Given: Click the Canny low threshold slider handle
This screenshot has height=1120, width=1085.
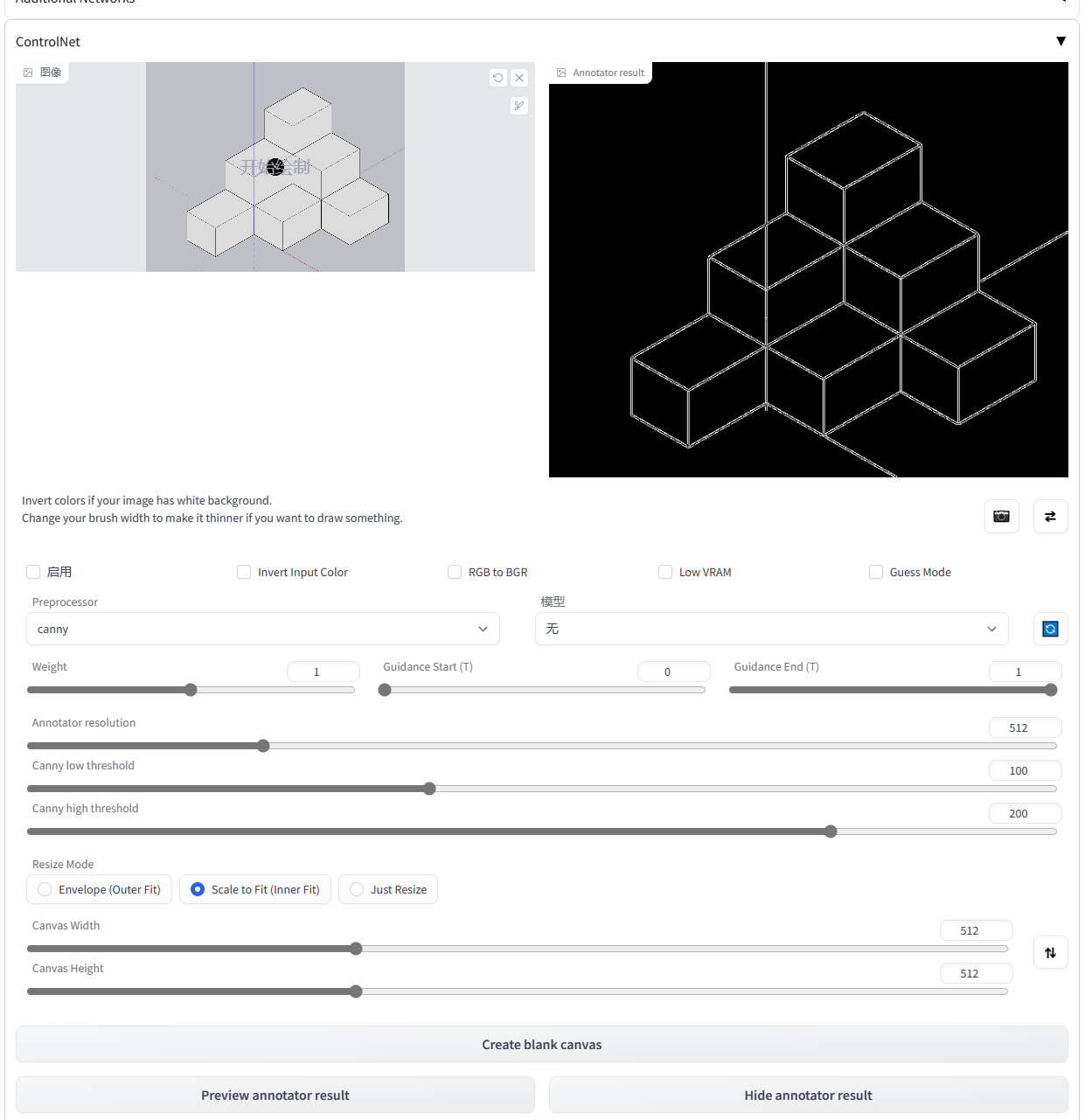Looking at the screenshot, I should [429, 789].
